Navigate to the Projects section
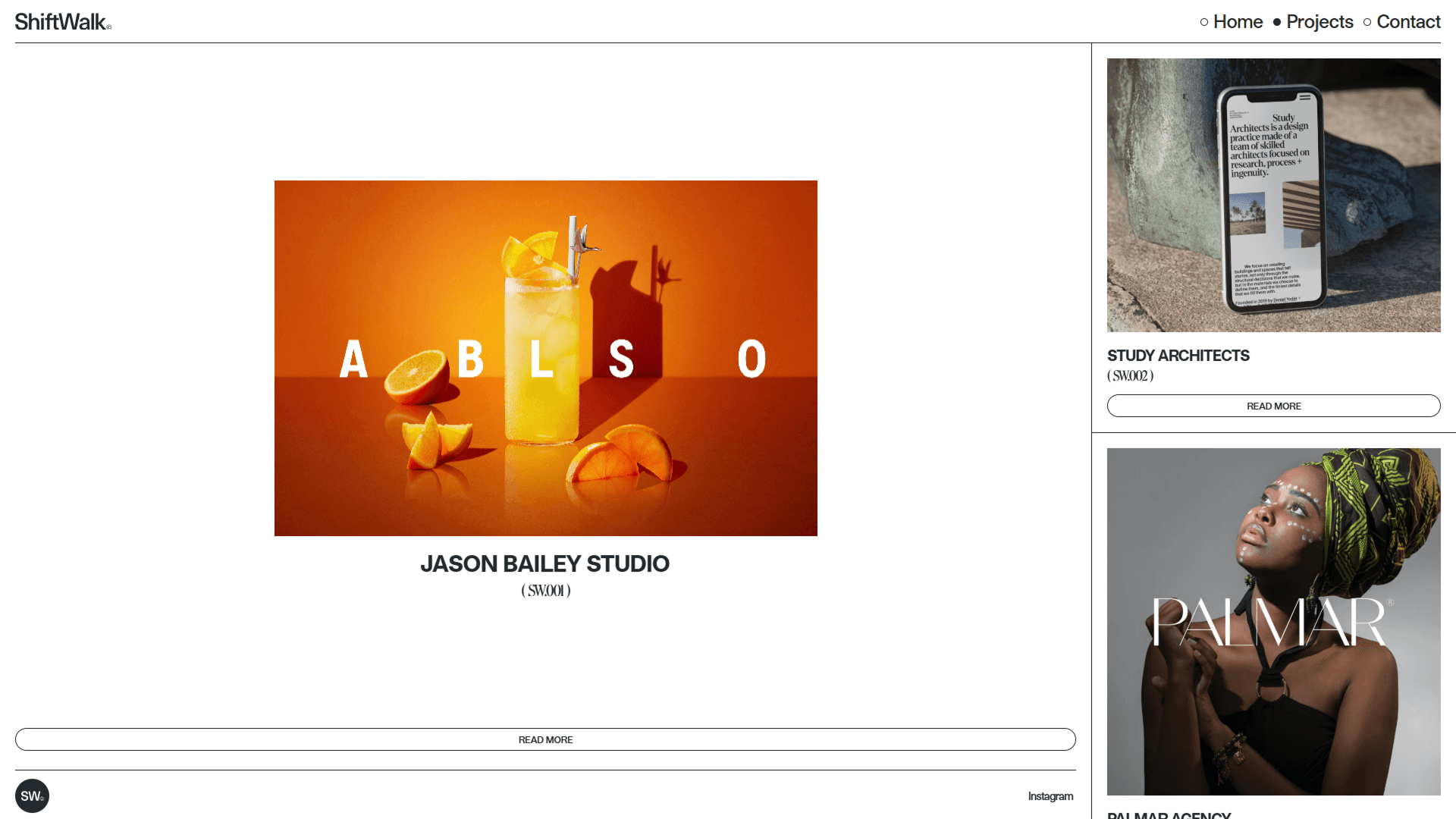Image resolution: width=1456 pixels, height=819 pixels. tap(1319, 21)
